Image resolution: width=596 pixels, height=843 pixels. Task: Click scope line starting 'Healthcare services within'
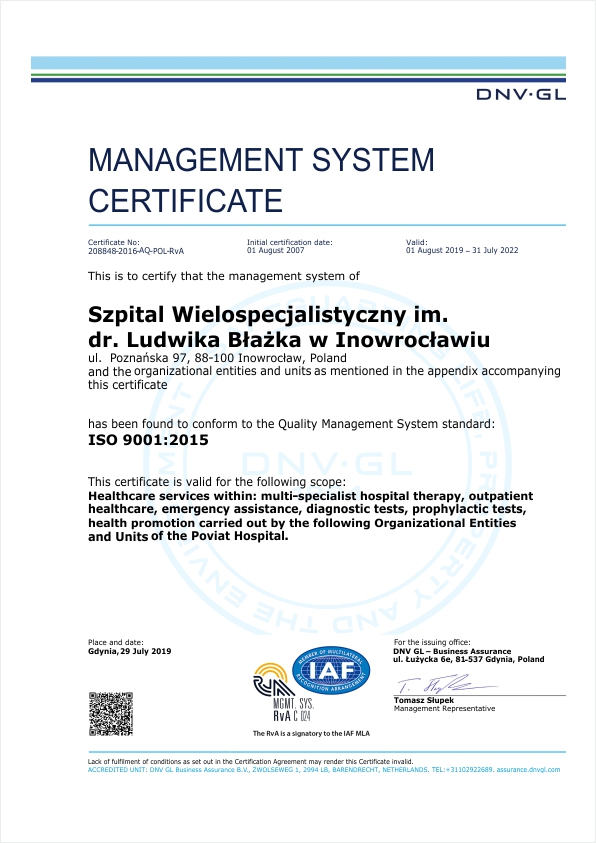(311, 496)
